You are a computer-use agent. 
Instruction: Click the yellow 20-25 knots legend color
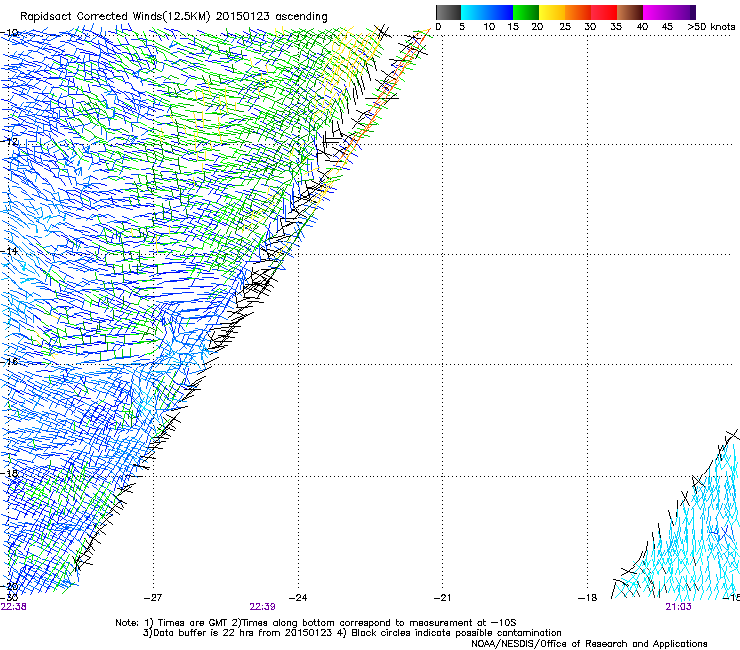552,12
